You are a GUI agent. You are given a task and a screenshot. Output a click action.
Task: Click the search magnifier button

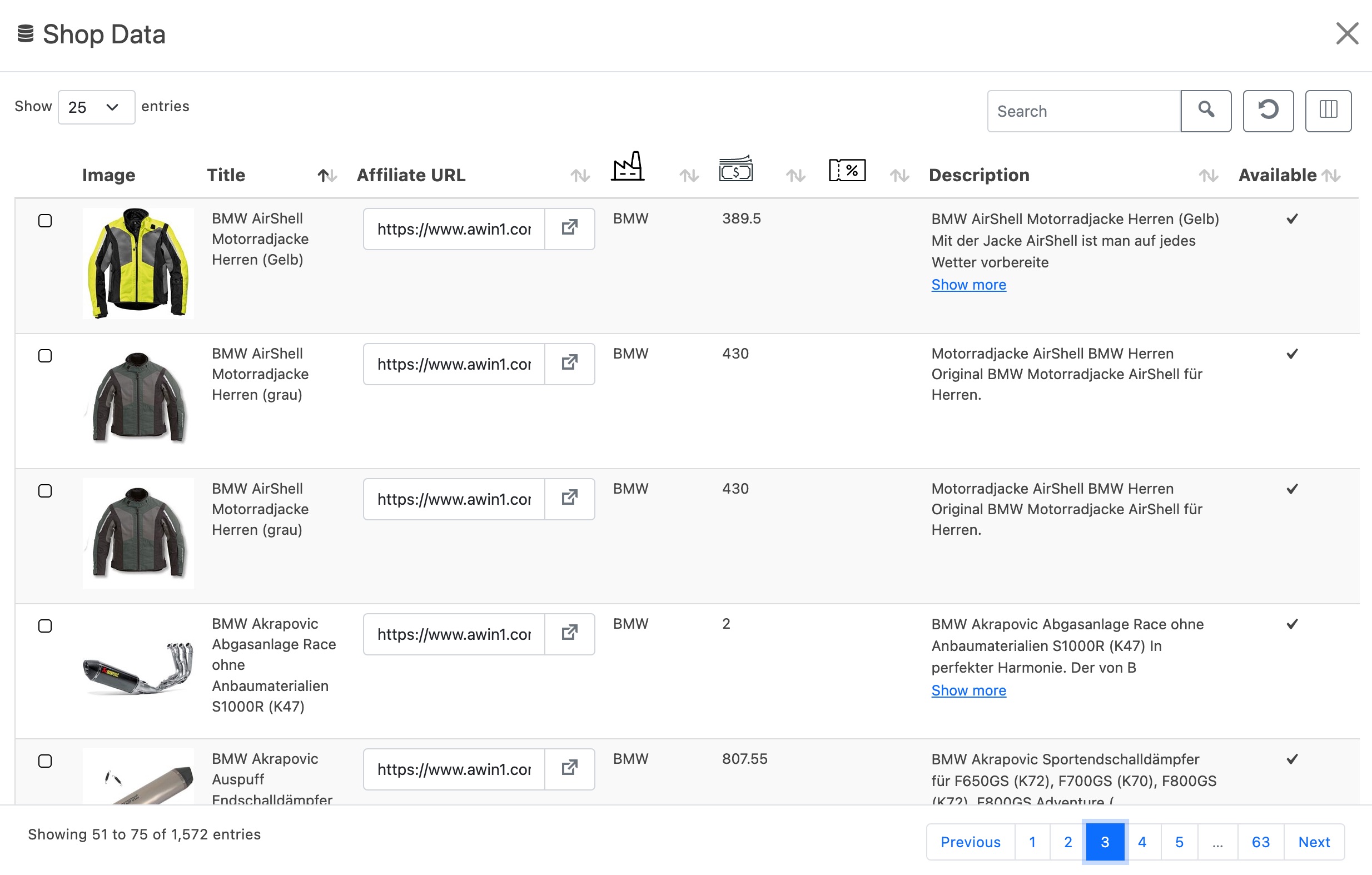(x=1205, y=111)
